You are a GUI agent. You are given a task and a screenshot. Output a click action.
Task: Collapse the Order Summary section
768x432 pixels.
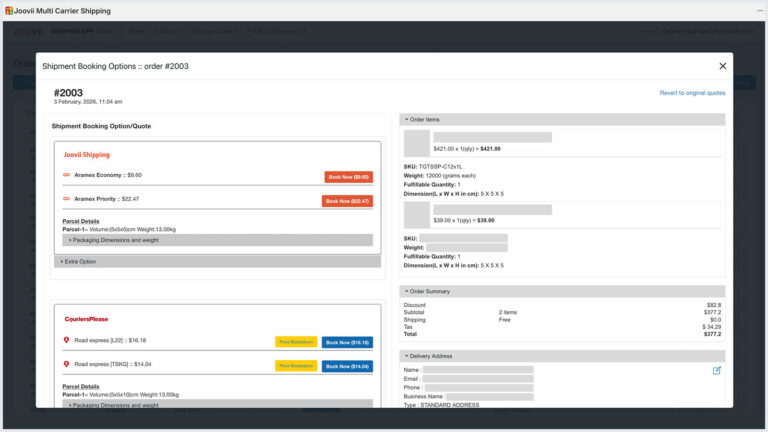(427, 291)
